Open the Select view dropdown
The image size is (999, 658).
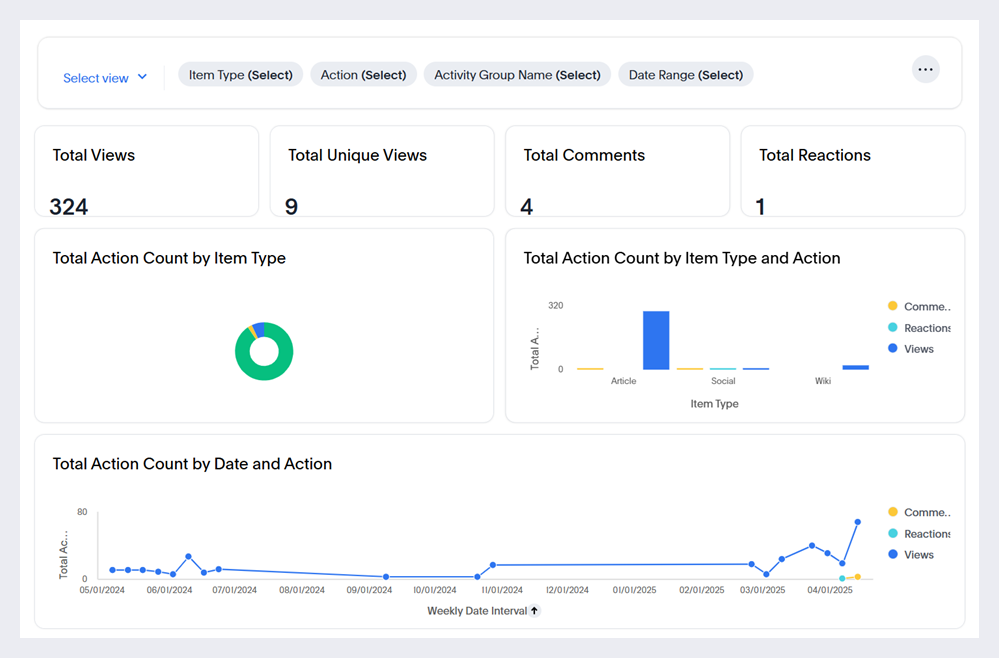[105, 77]
